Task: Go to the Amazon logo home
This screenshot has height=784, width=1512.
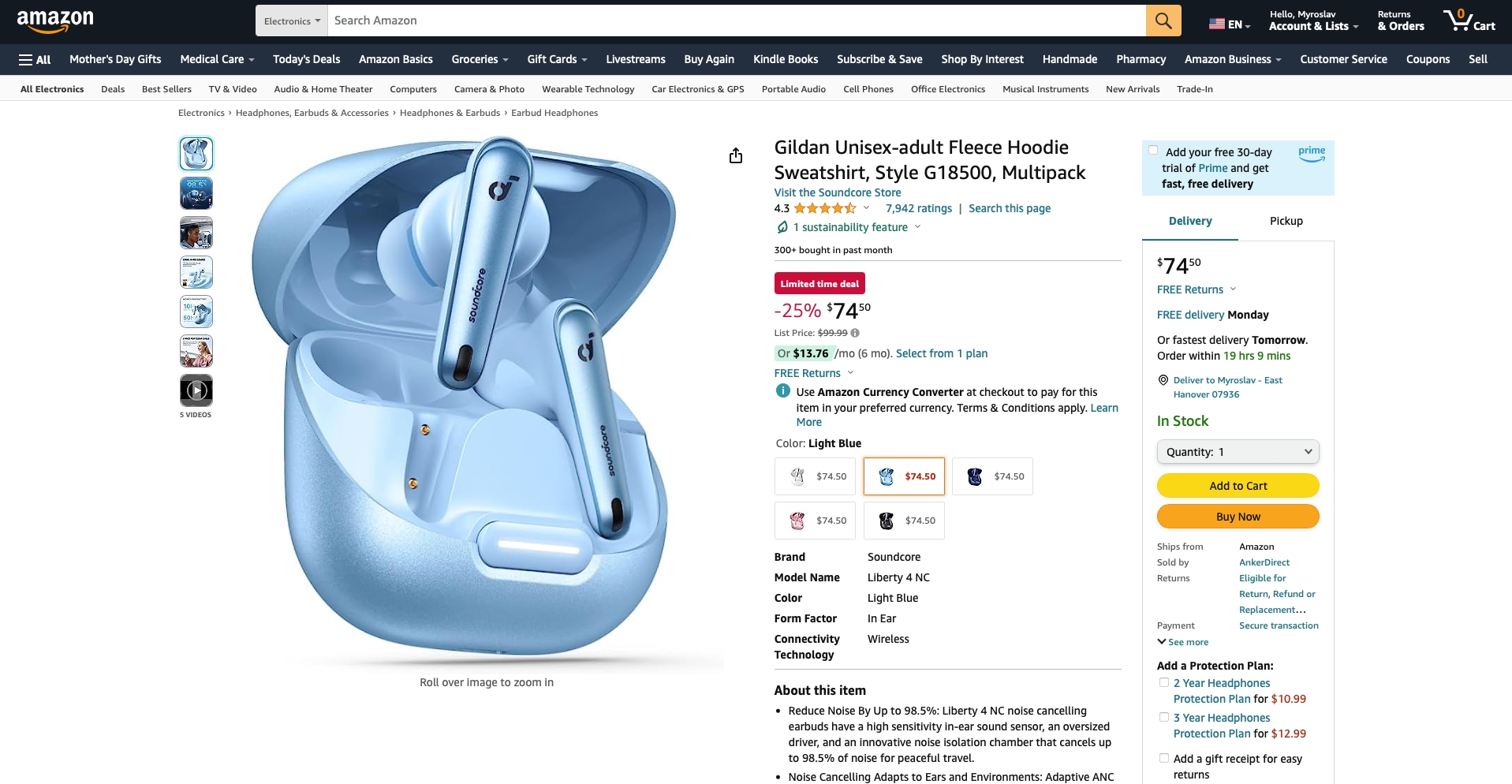Action: [x=55, y=21]
